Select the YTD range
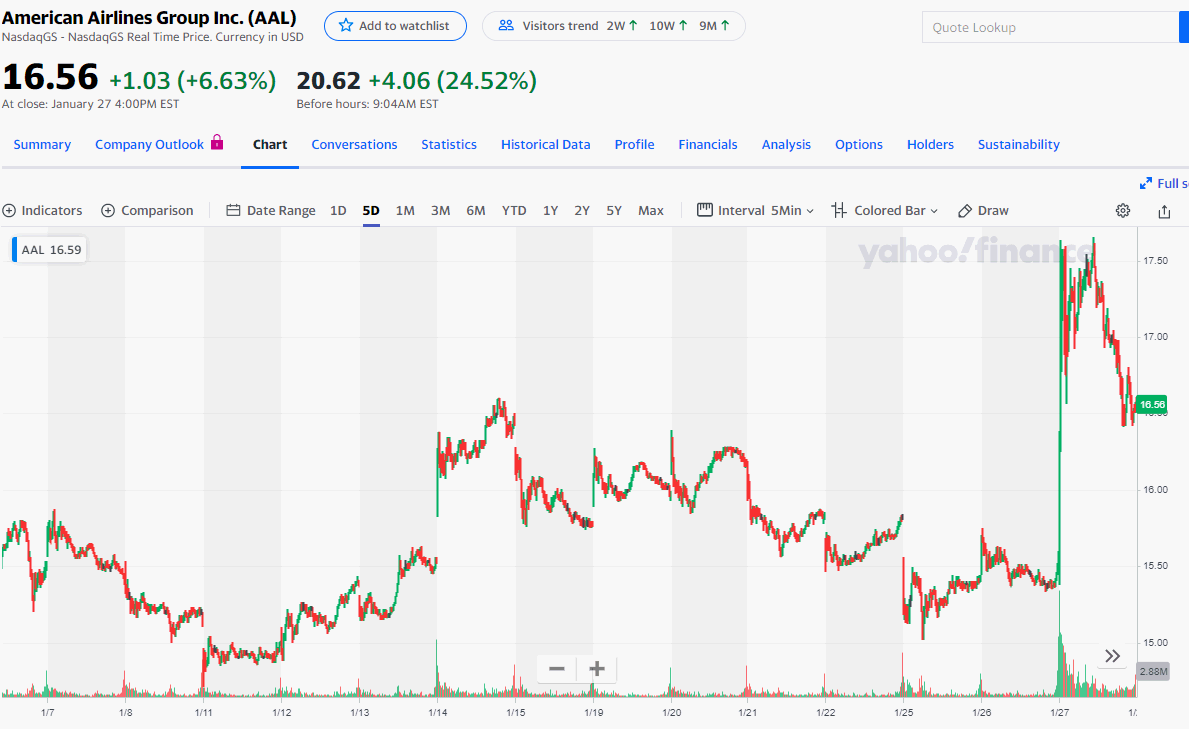The height and width of the screenshot is (729, 1189). 513,211
